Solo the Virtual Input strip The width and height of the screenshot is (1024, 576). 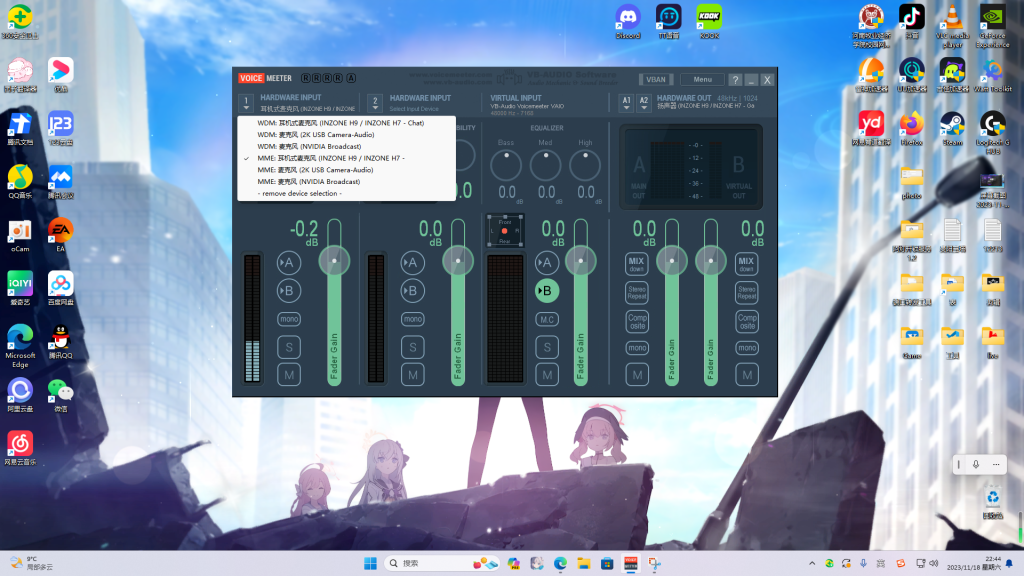[x=547, y=347]
